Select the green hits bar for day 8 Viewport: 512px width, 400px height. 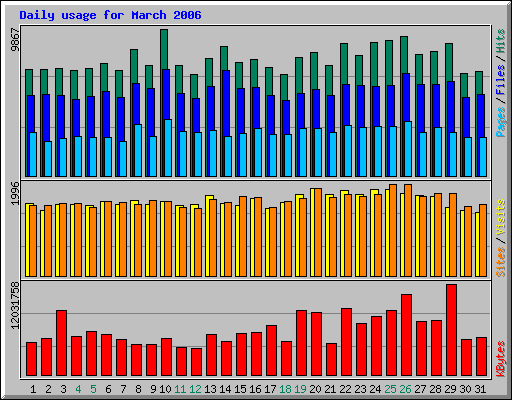click(x=134, y=66)
